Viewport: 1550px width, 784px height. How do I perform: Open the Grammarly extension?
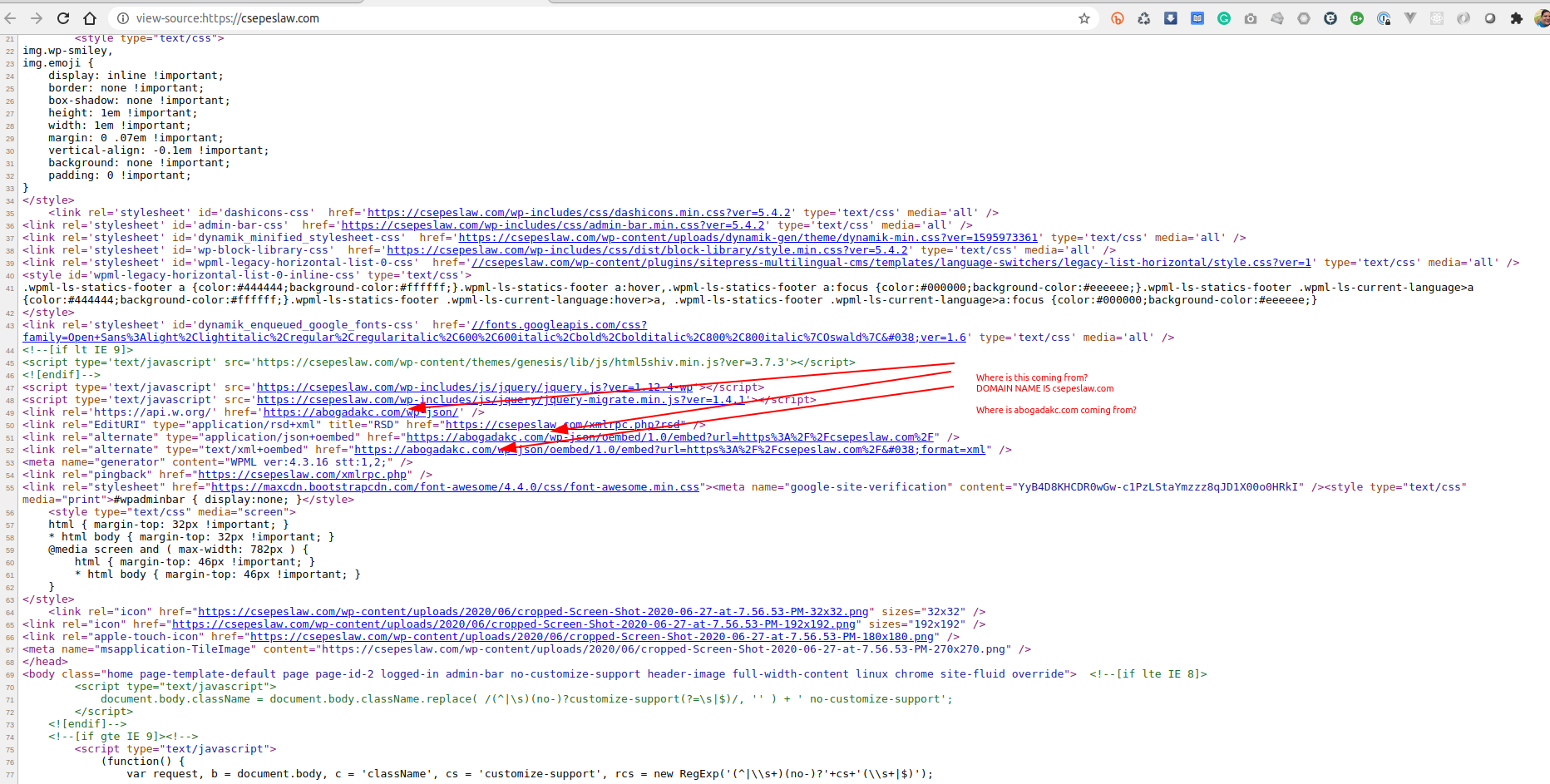click(1224, 18)
